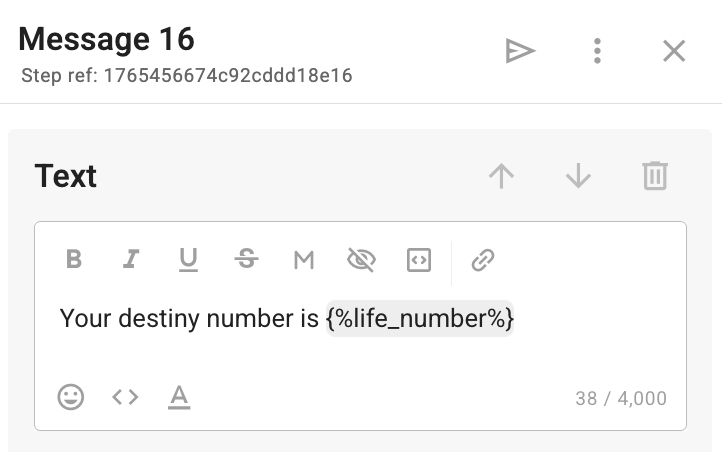Move Text block up

(x=501, y=177)
